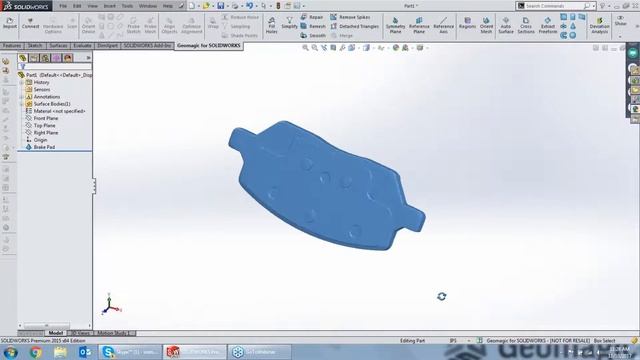
Task: Open the Fill Holes tool
Action: (x=271, y=25)
